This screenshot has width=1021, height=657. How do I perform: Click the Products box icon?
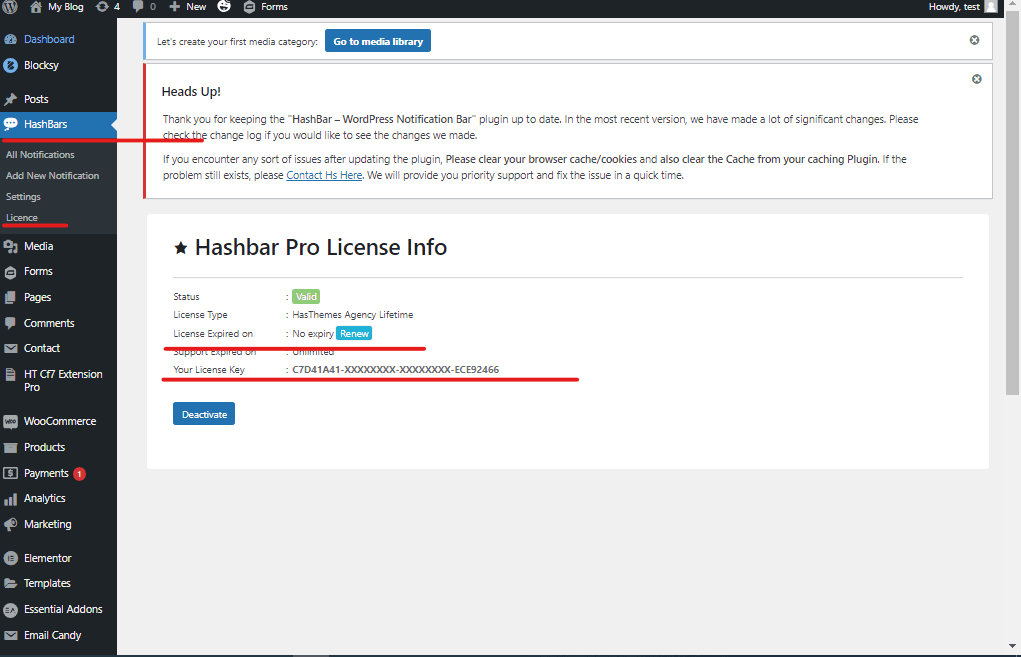10,447
